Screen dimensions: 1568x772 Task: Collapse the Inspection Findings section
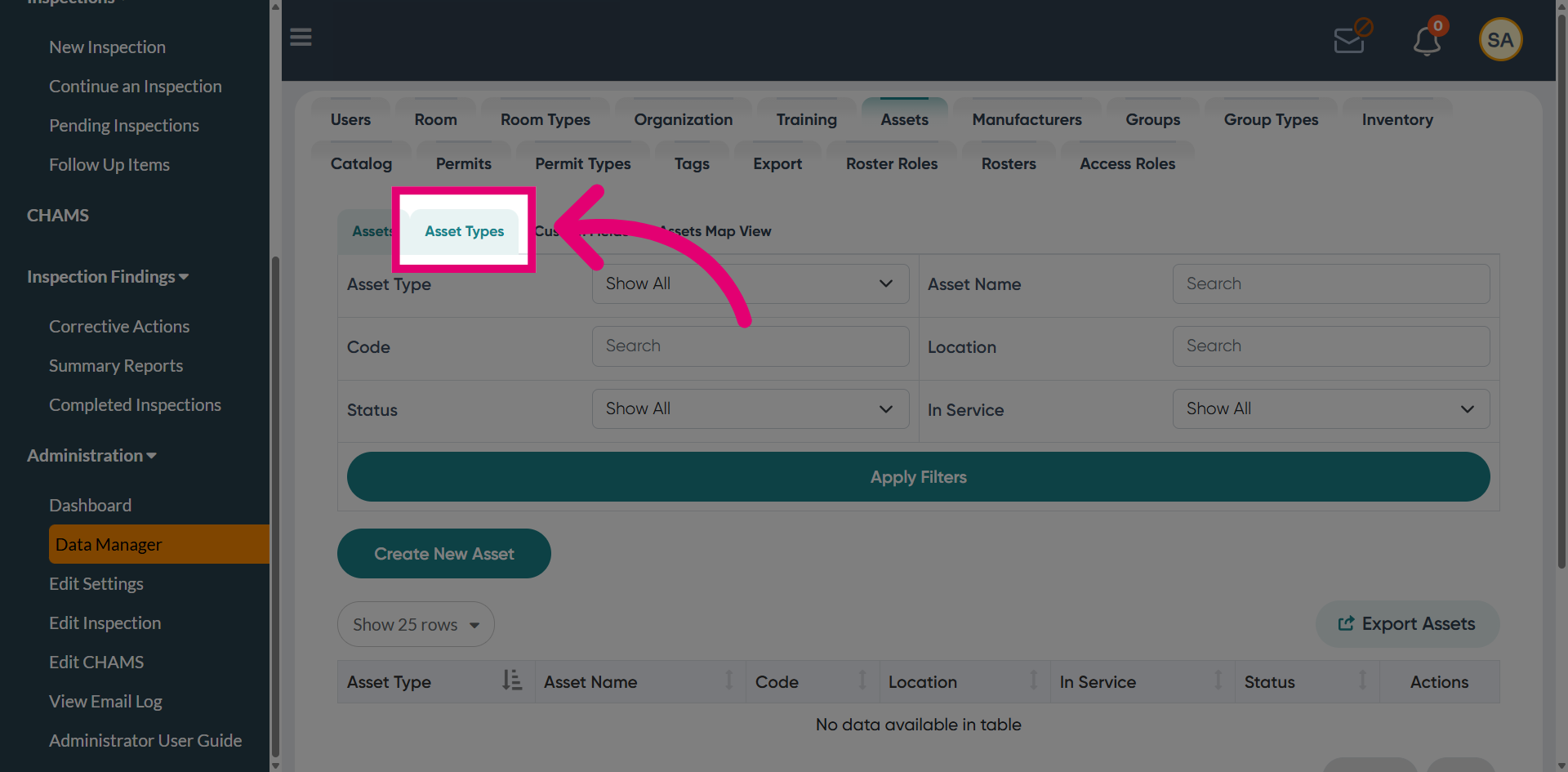pyautogui.click(x=108, y=277)
